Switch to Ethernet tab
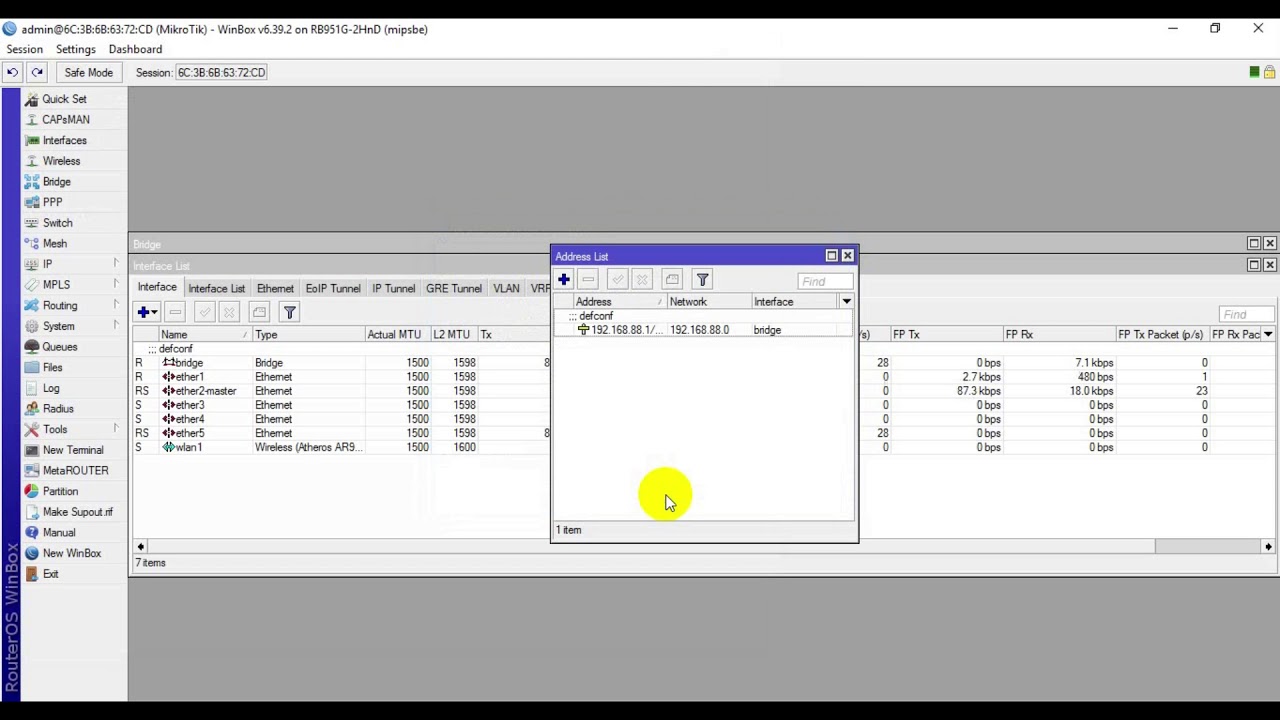This screenshot has width=1280, height=720. (x=275, y=288)
